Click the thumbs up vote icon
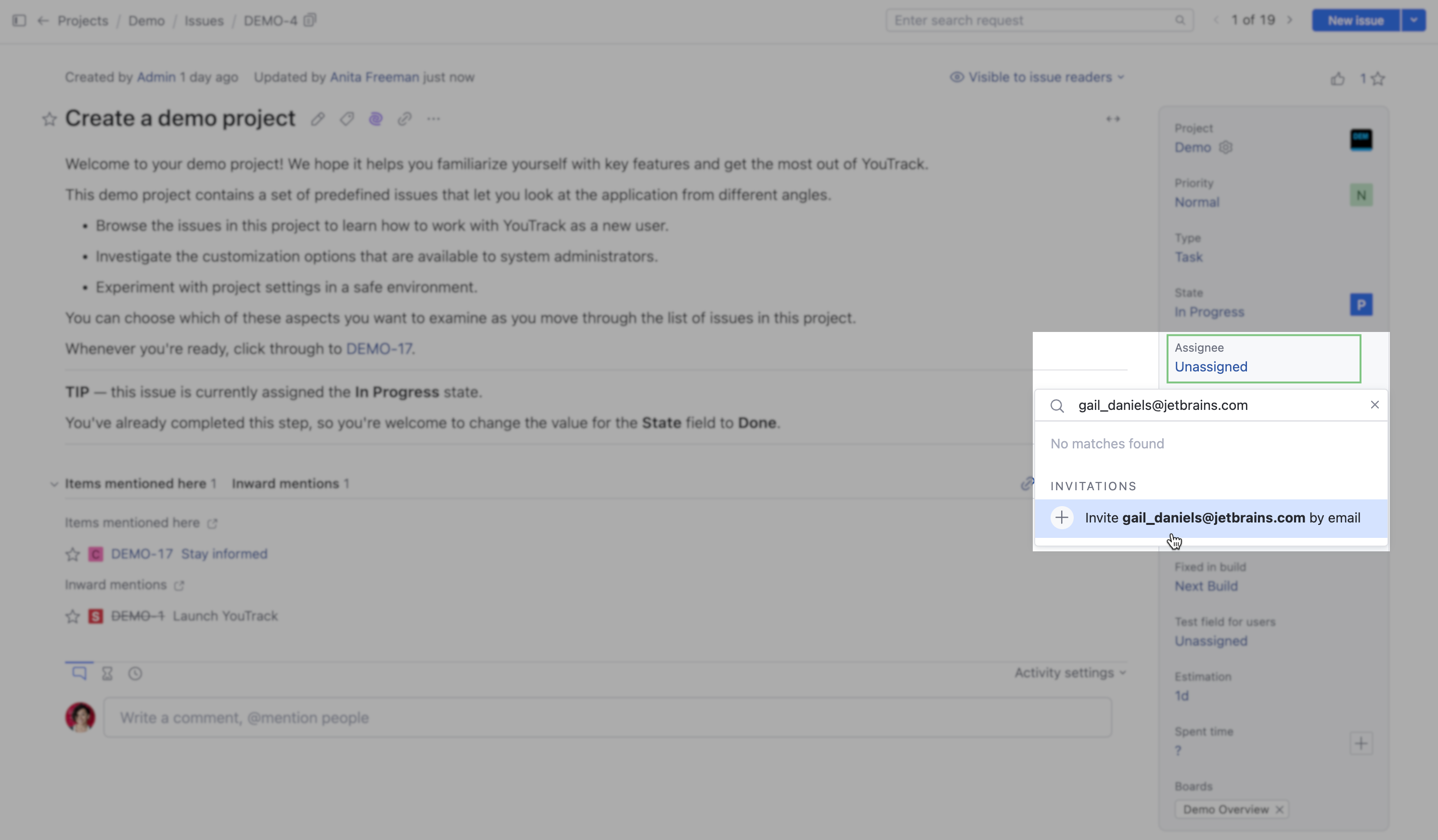Image resolution: width=1438 pixels, height=840 pixels. pyautogui.click(x=1337, y=79)
